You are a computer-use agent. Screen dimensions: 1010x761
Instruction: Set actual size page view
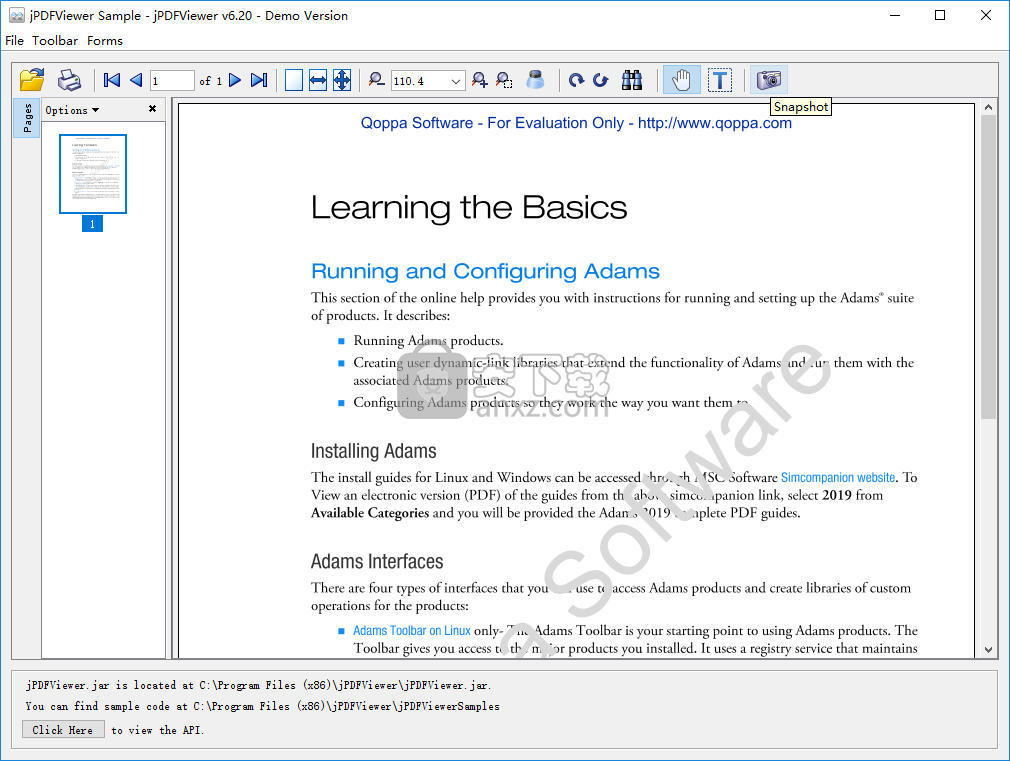click(294, 80)
